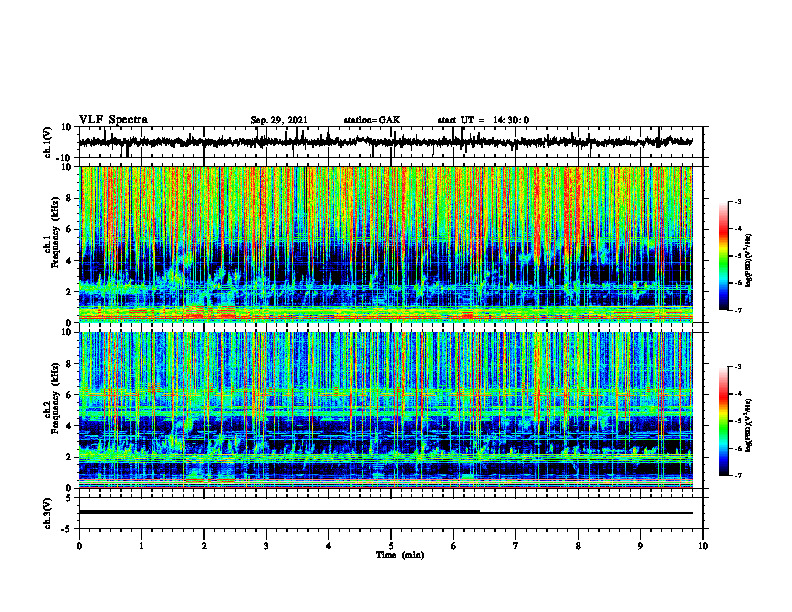Click time axis tick label '3'

point(266,546)
